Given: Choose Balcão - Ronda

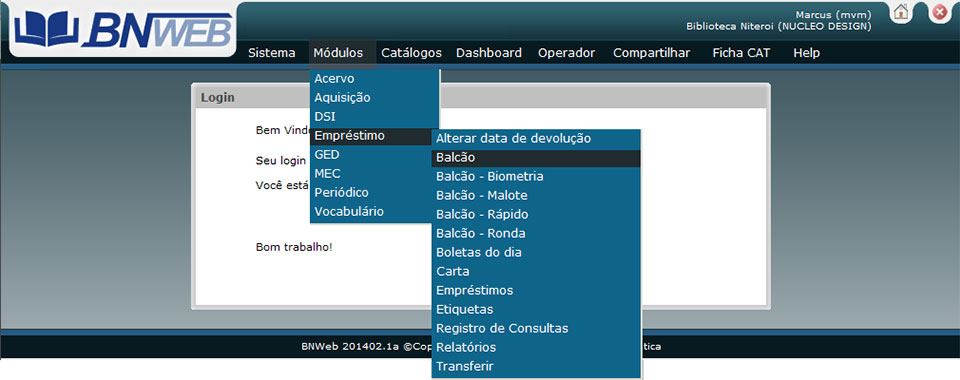Looking at the screenshot, I should pyautogui.click(x=536, y=234).
